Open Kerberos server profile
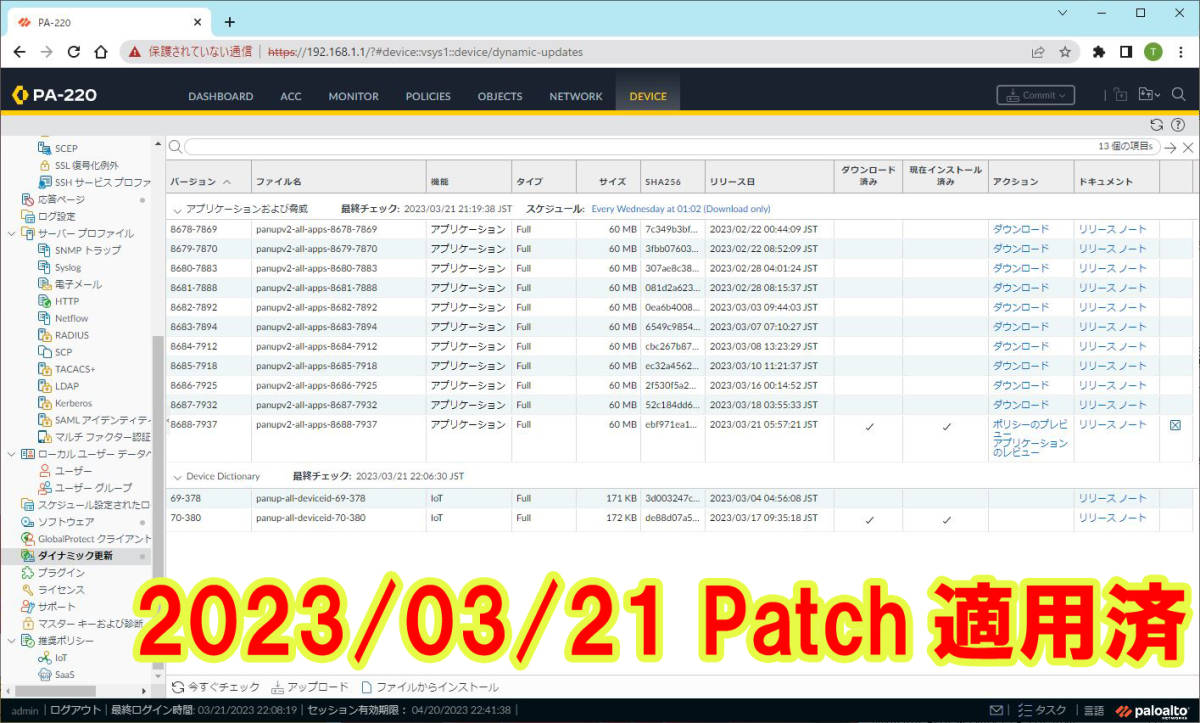1200x723 pixels. click(73, 403)
